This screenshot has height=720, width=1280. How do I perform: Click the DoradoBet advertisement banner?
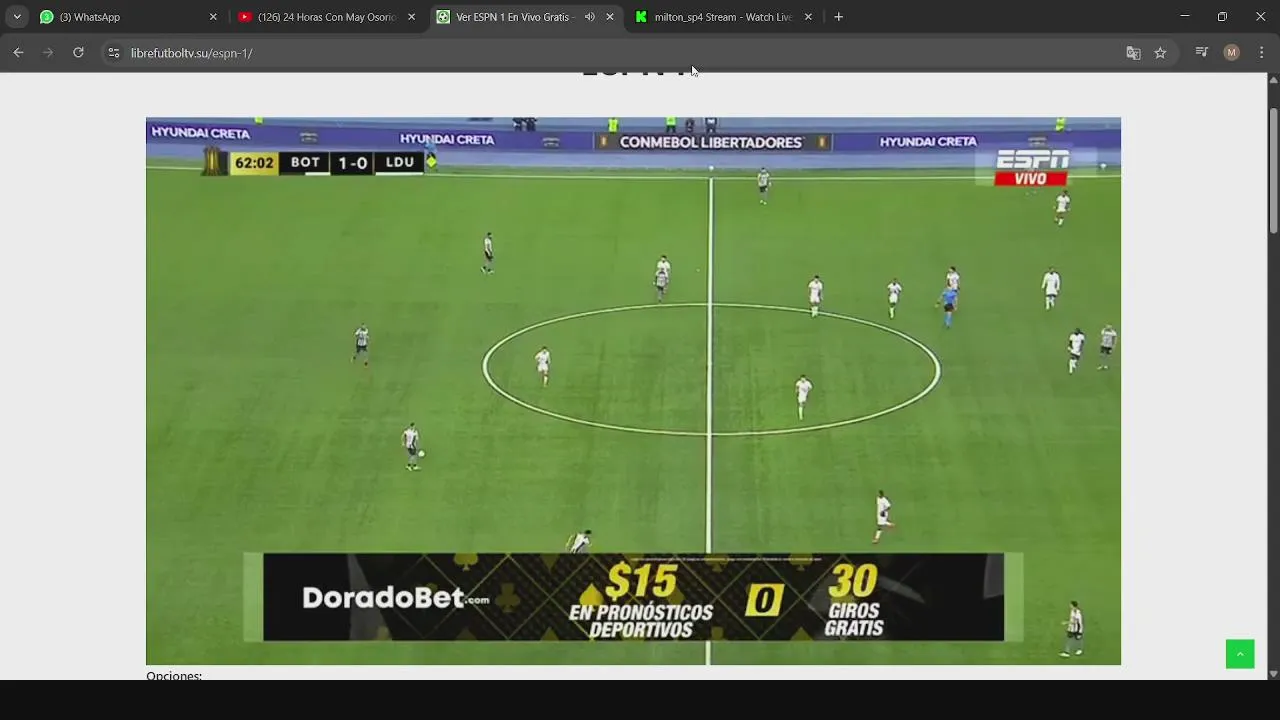[x=633, y=597]
